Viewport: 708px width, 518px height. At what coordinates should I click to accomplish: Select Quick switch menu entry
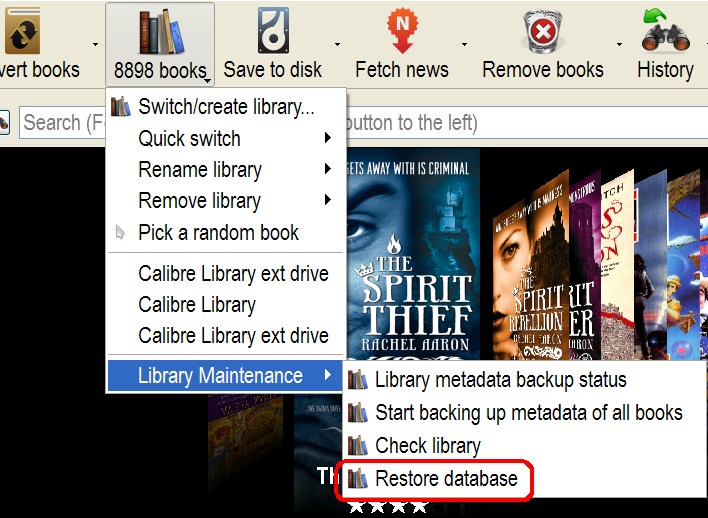(x=226, y=138)
